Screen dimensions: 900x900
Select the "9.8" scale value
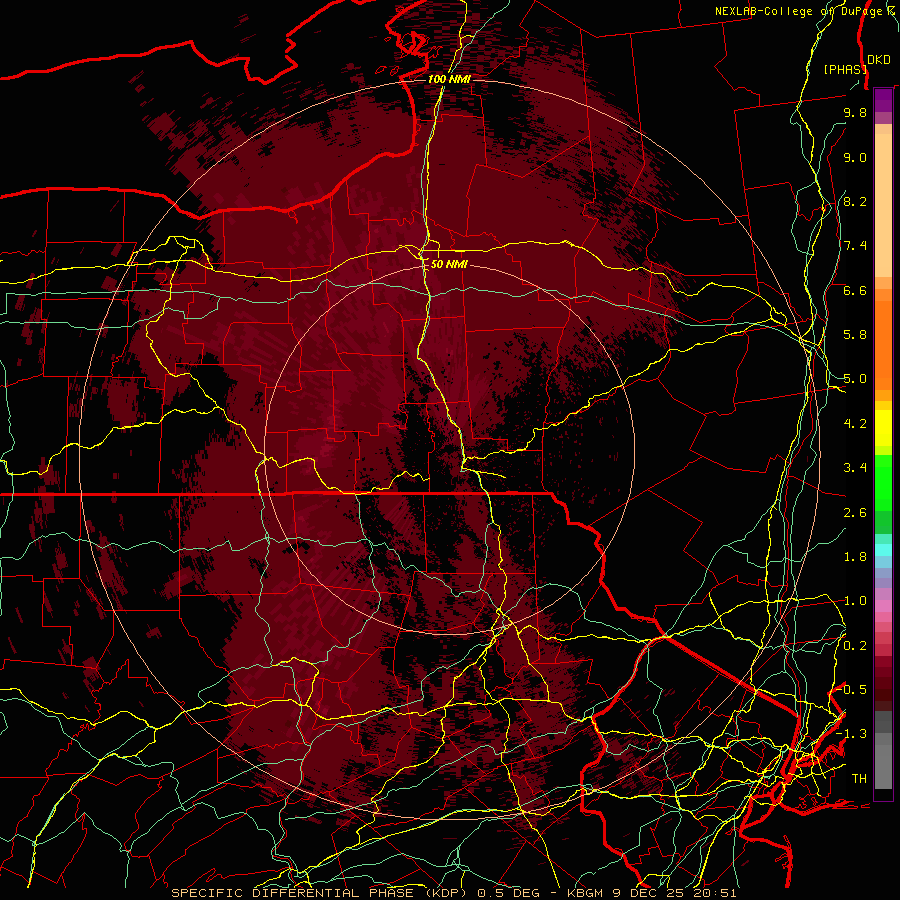pyautogui.click(x=855, y=112)
